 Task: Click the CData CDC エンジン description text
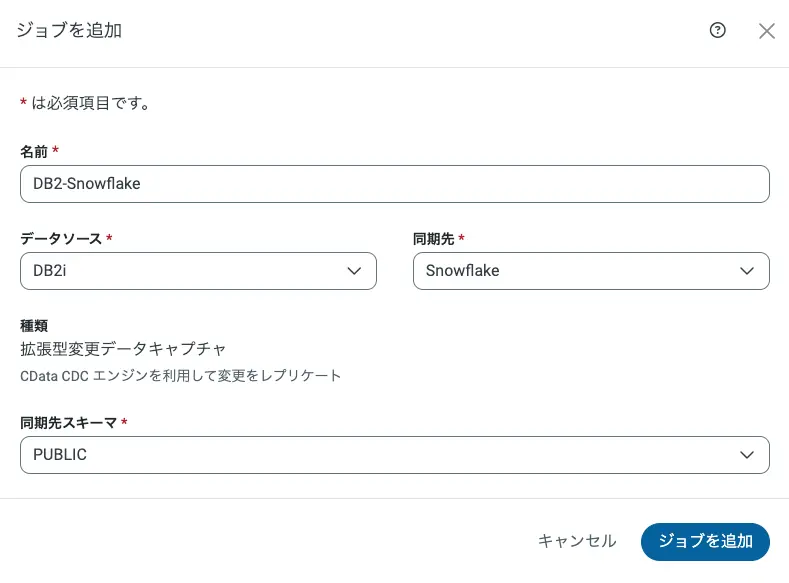click(181, 376)
